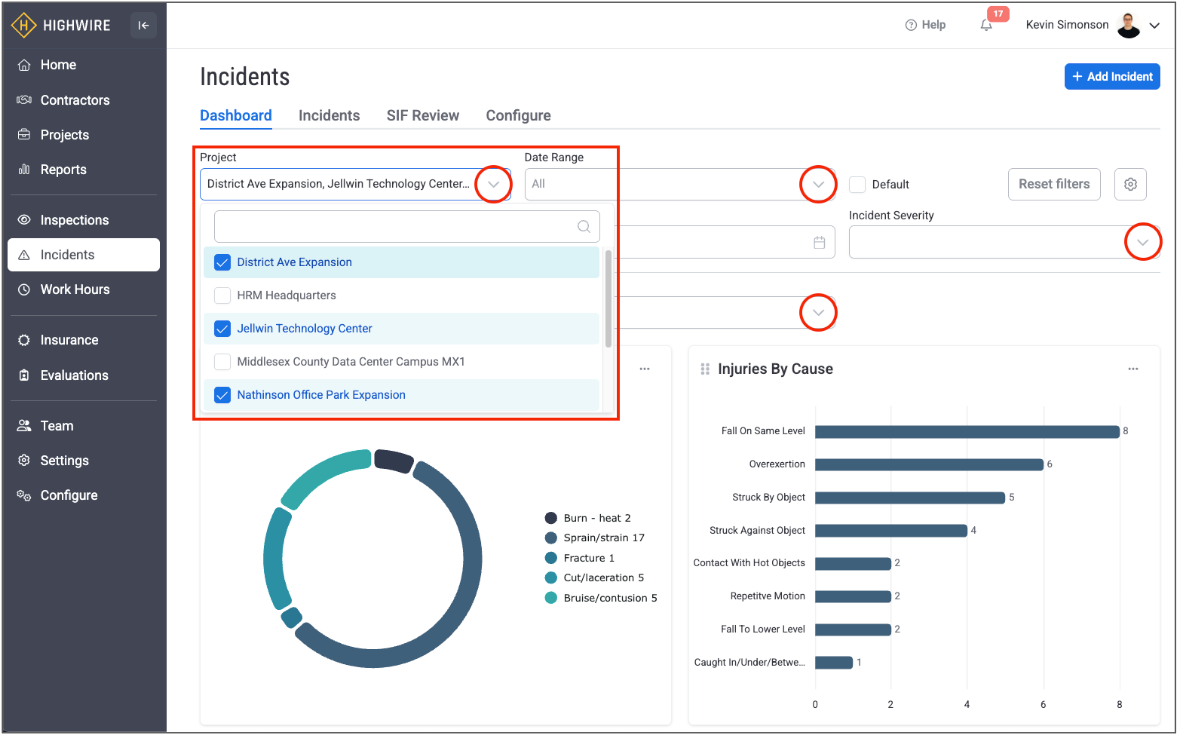1178x736 pixels.
Task: Click the Add Incident button
Action: pos(1112,77)
